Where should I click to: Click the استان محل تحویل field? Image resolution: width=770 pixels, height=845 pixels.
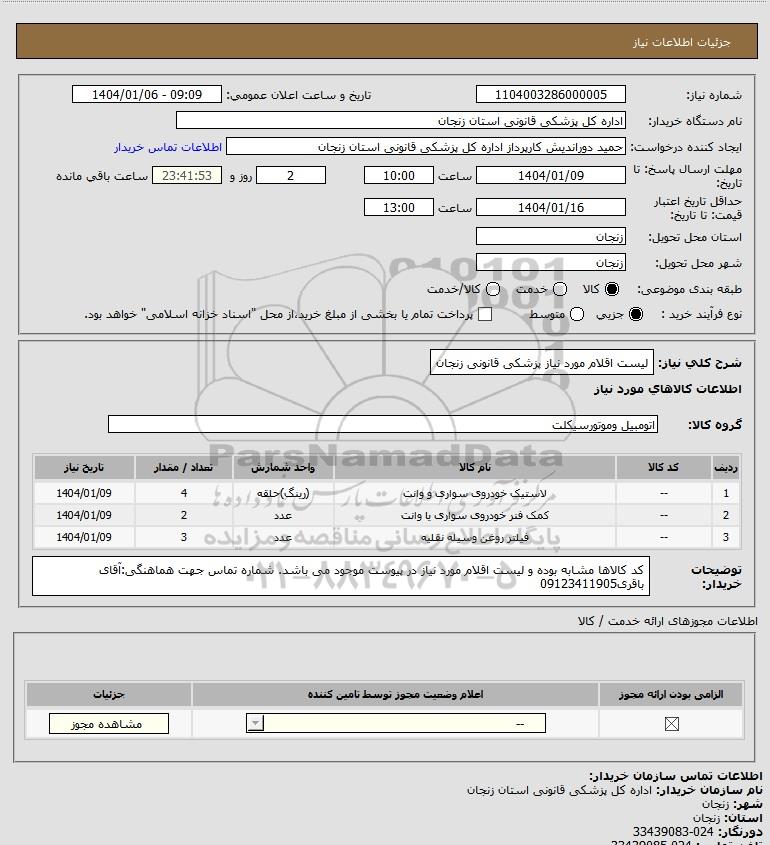pos(551,237)
